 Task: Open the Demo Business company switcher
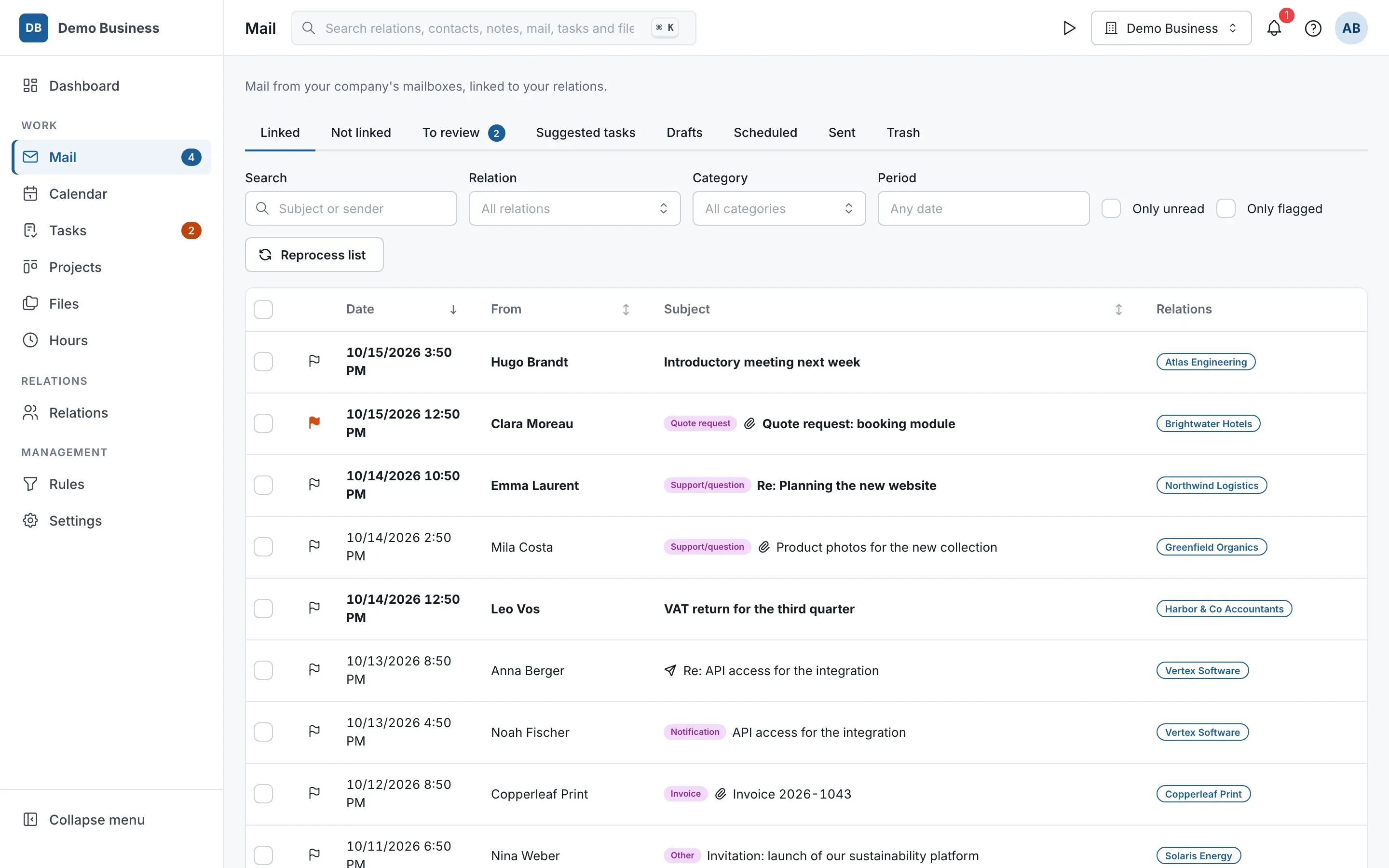(x=1171, y=28)
